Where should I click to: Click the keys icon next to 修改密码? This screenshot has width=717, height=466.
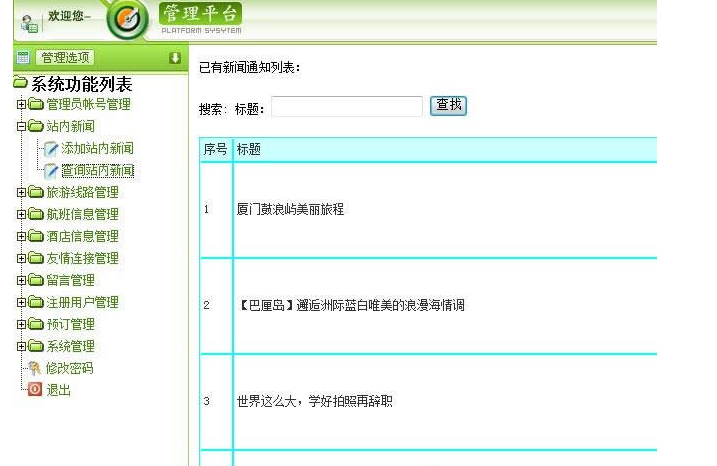tap(35, 368)
